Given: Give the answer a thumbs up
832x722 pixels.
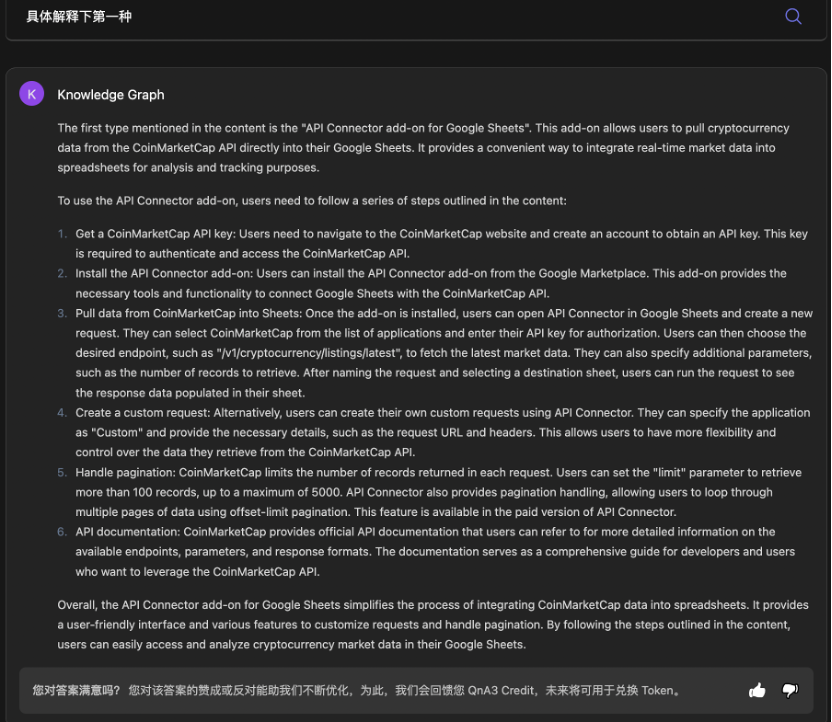Looking at the screenshot, I should tap(757, 690).
